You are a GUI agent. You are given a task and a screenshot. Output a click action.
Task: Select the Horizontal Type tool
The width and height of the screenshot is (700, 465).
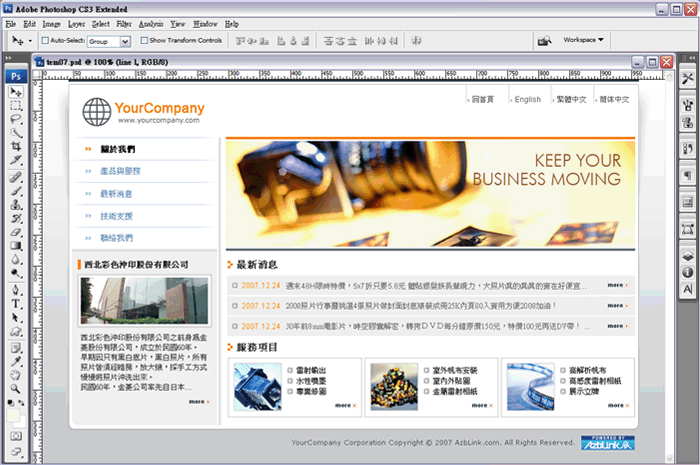pyautogui.click(x=16, y=302)
